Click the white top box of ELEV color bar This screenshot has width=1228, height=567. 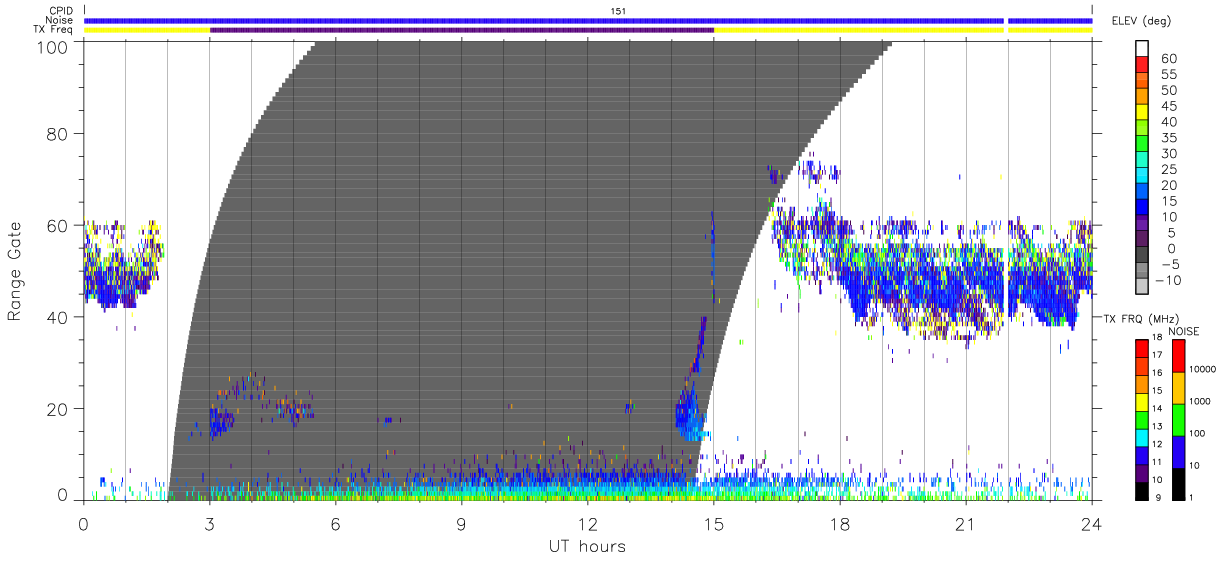pos(1142,48)
